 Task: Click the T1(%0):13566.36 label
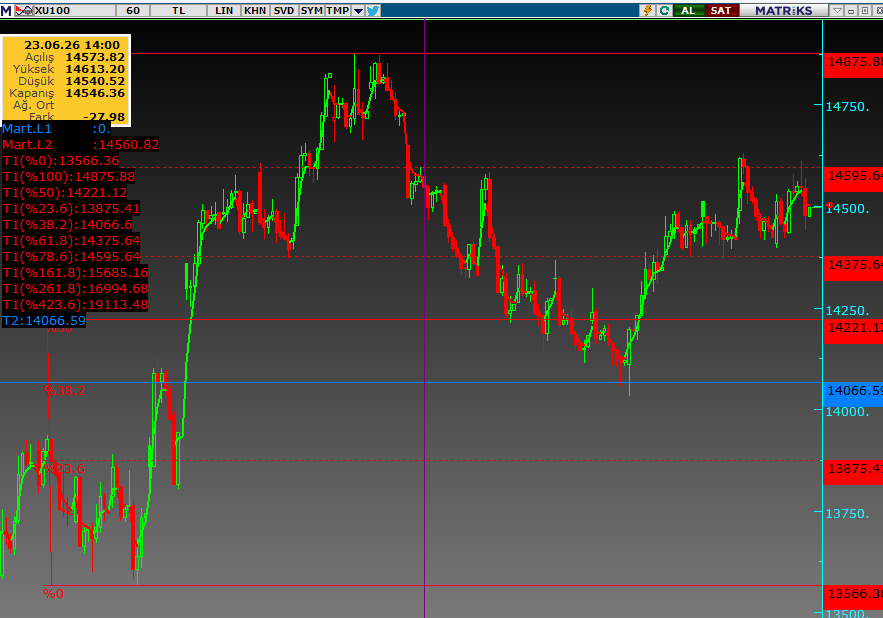(x=61, y=161)
